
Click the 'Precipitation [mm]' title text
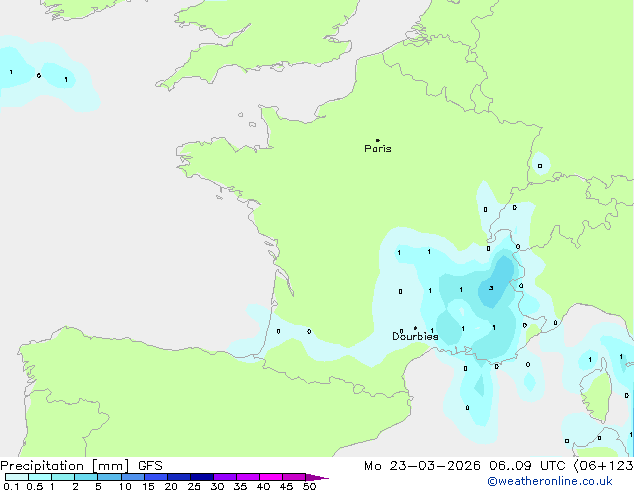tap(65, 466)
